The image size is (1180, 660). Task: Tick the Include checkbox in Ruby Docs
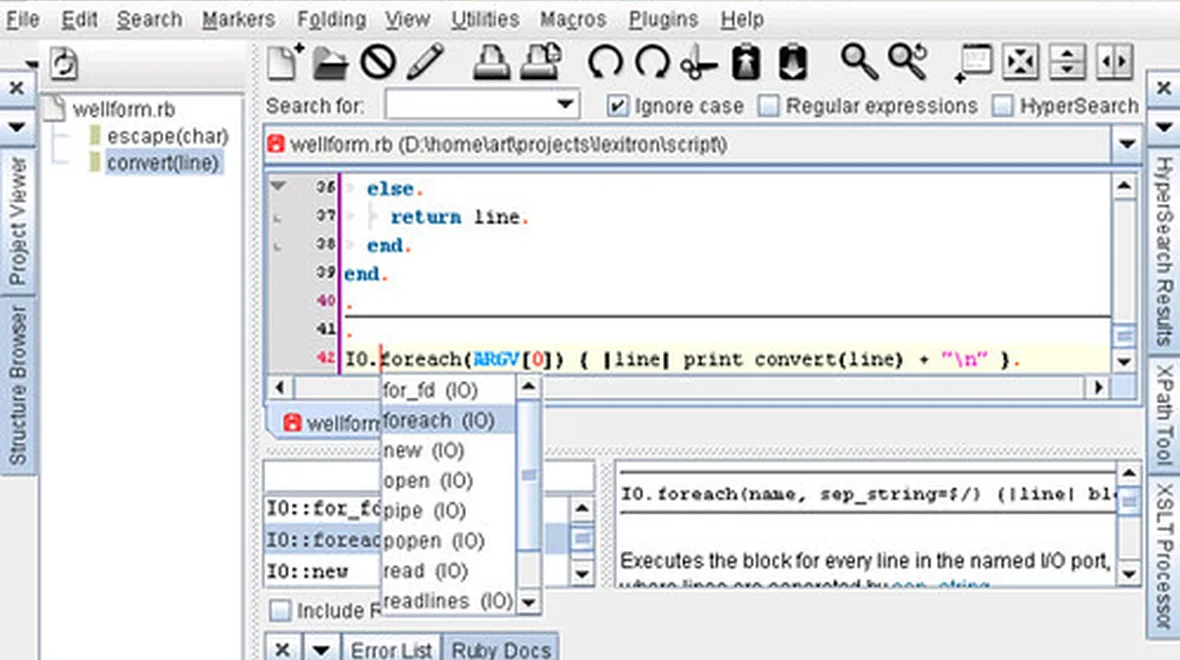[280, 610]
